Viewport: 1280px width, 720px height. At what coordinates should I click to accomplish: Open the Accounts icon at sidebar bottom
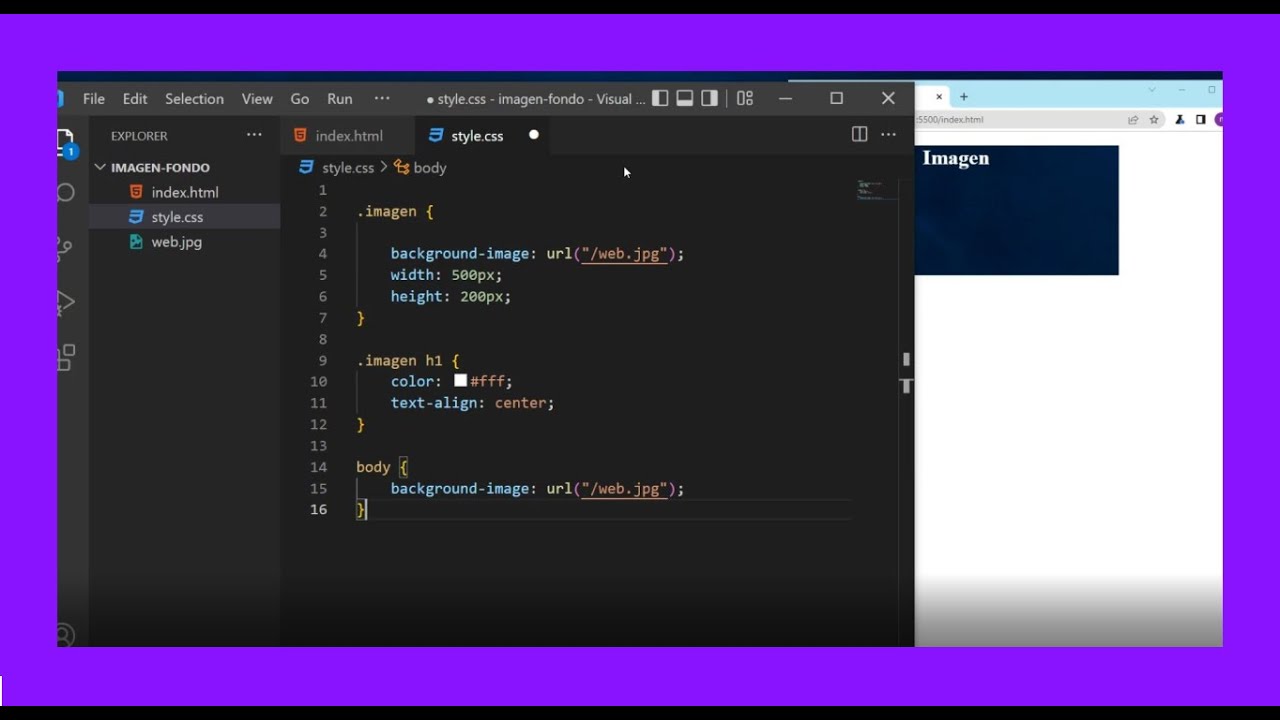[65, 636]
